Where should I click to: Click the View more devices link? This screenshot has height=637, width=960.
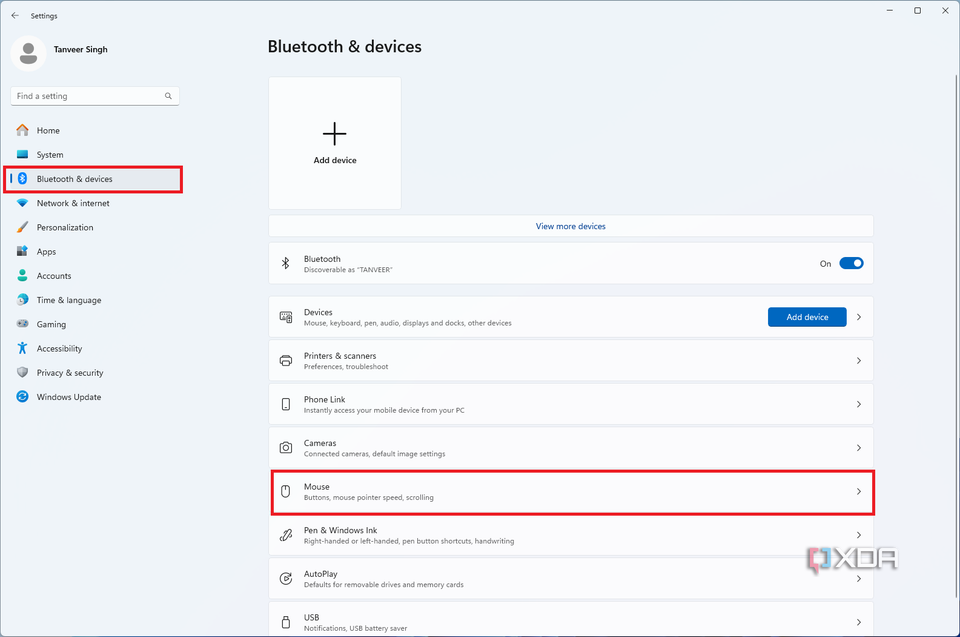click(x=571, y=226)
